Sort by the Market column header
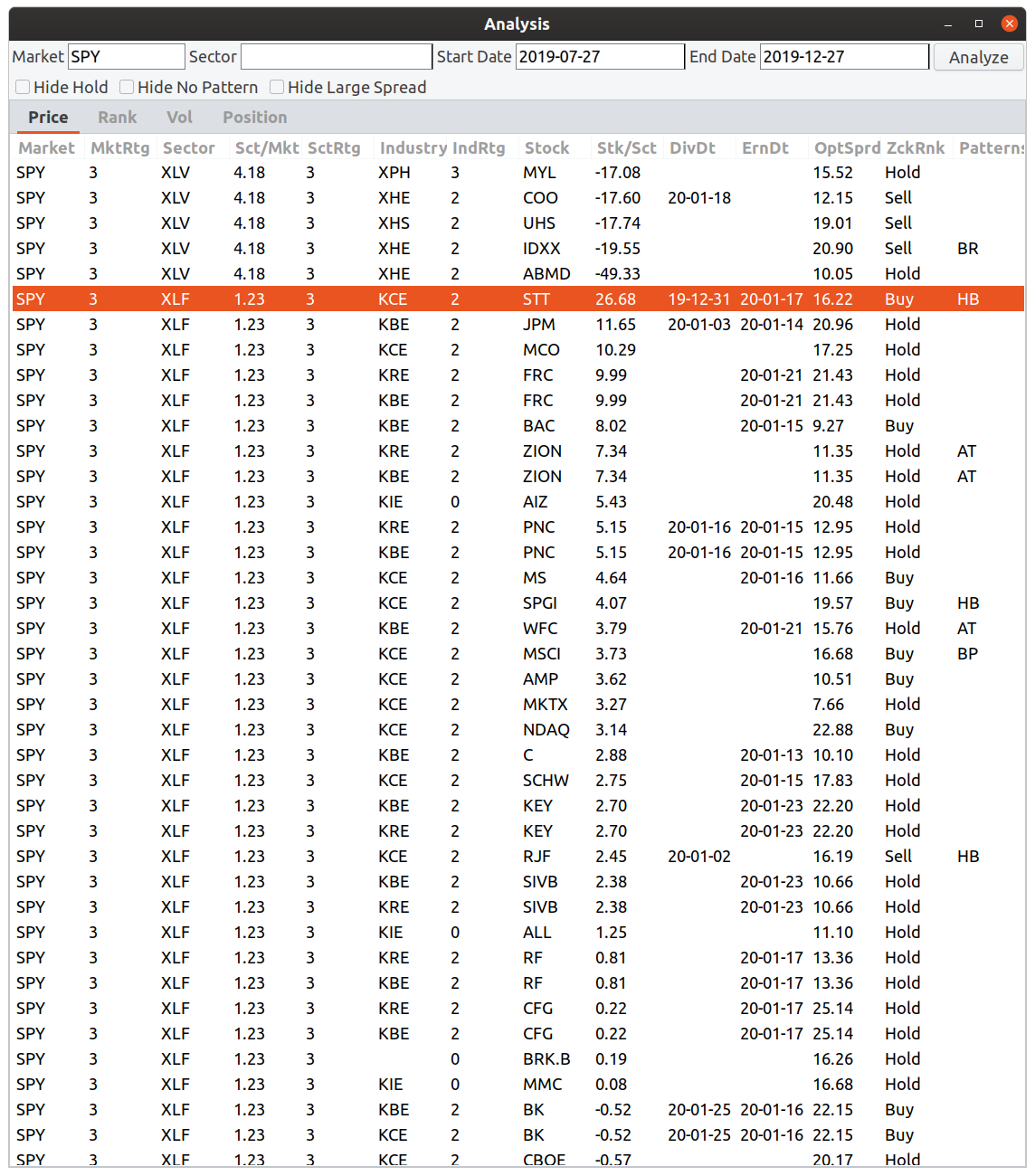Viewport: 1035px width, 1176px height. tap(47, 147)
